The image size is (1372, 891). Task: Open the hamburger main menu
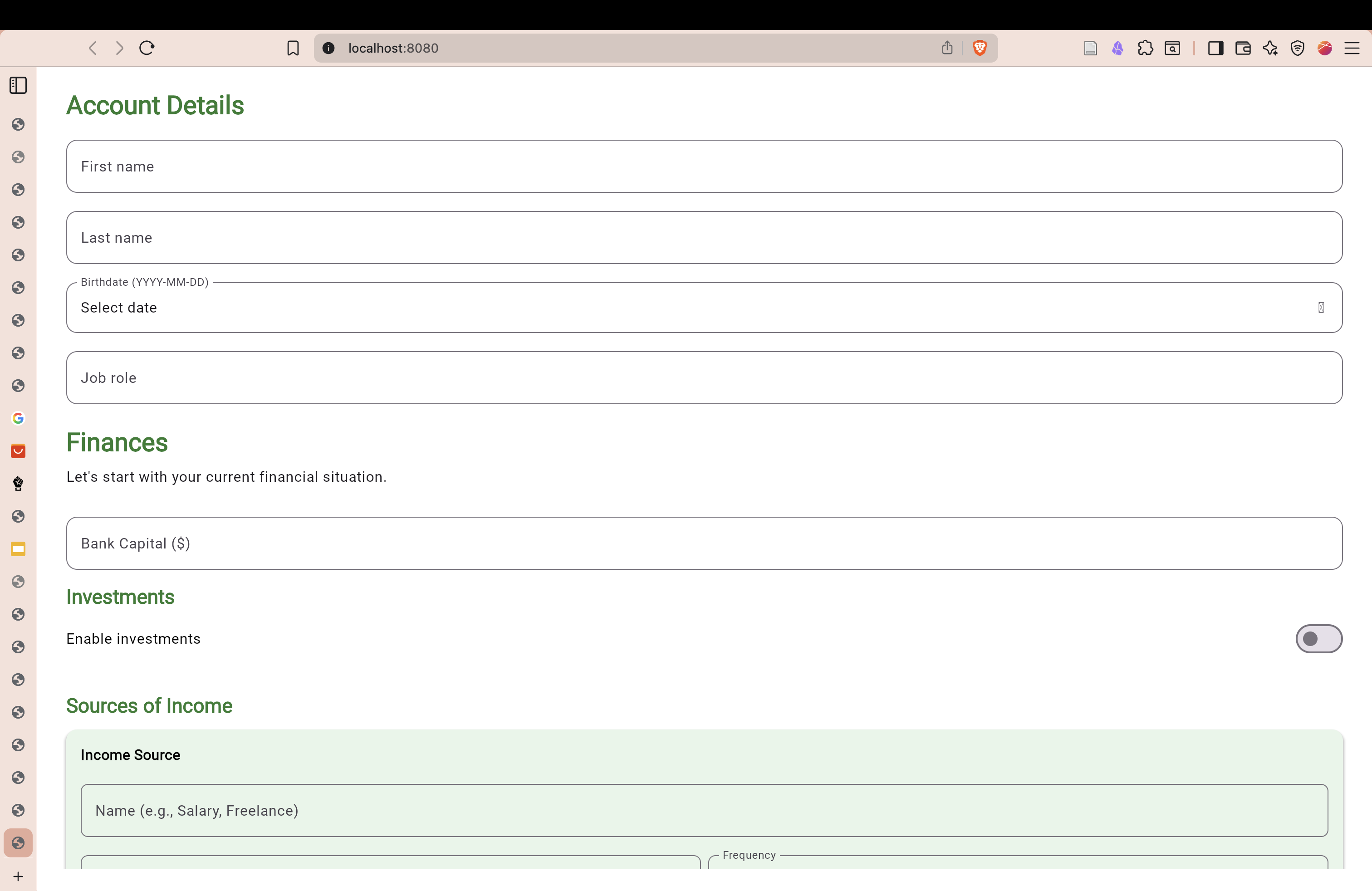[x=1352, y=48]
